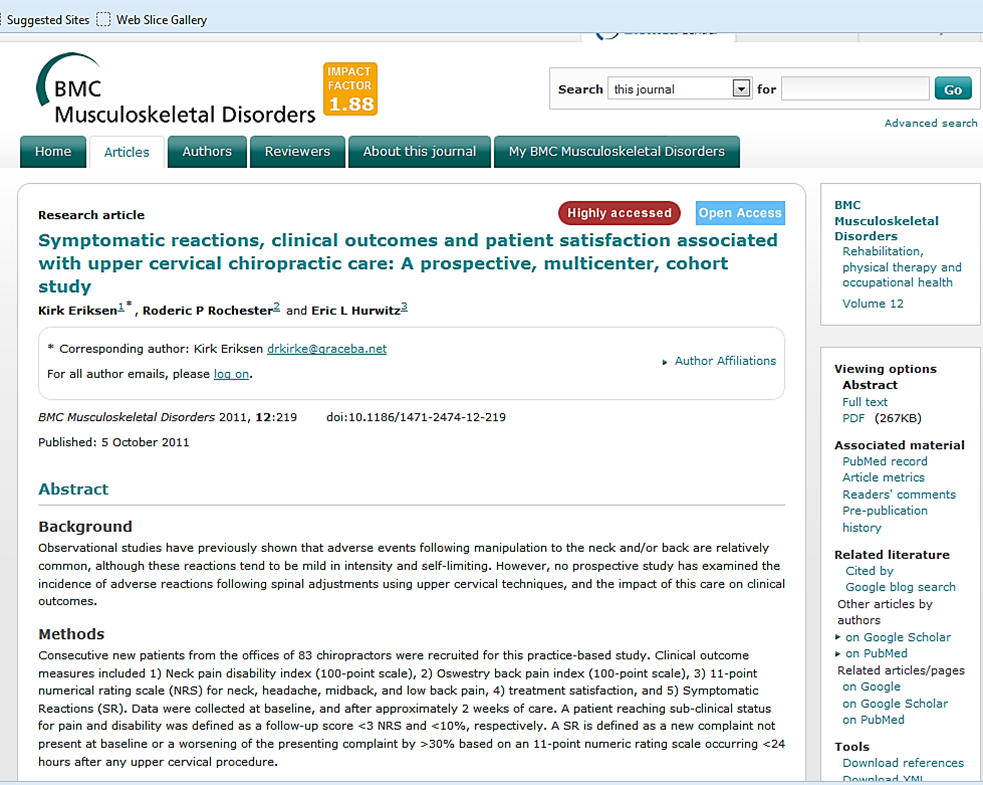Click the Web Slice Gallery icon

point(103,19)
